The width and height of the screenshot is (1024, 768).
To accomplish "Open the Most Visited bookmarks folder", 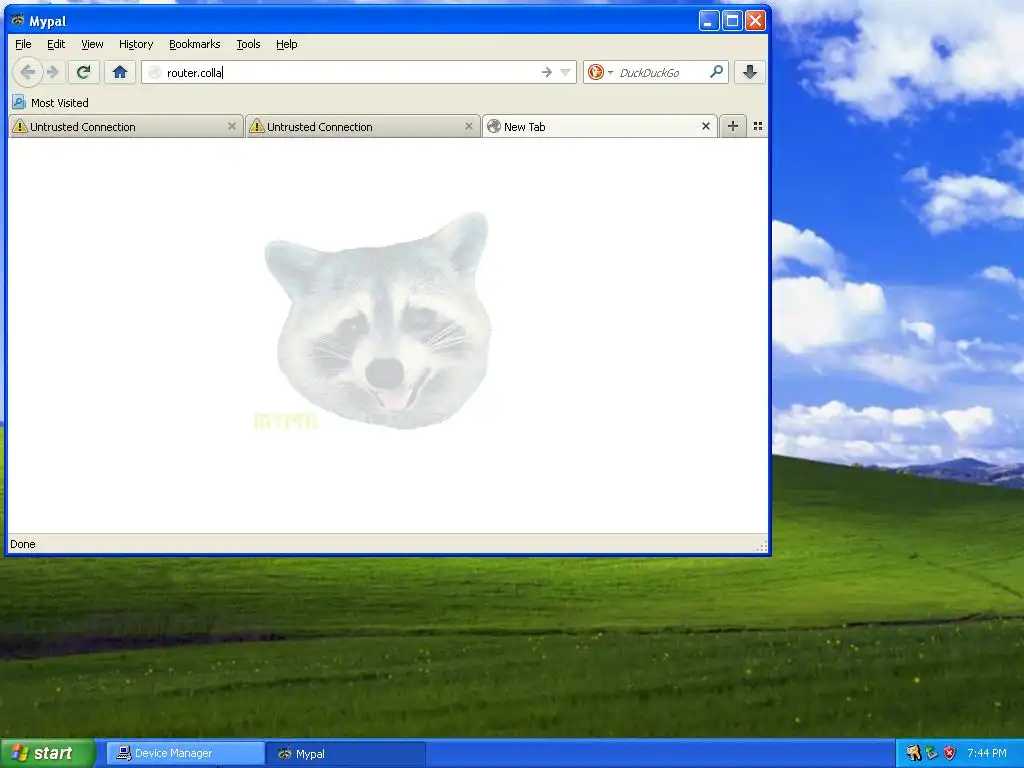I will point(51,103).
